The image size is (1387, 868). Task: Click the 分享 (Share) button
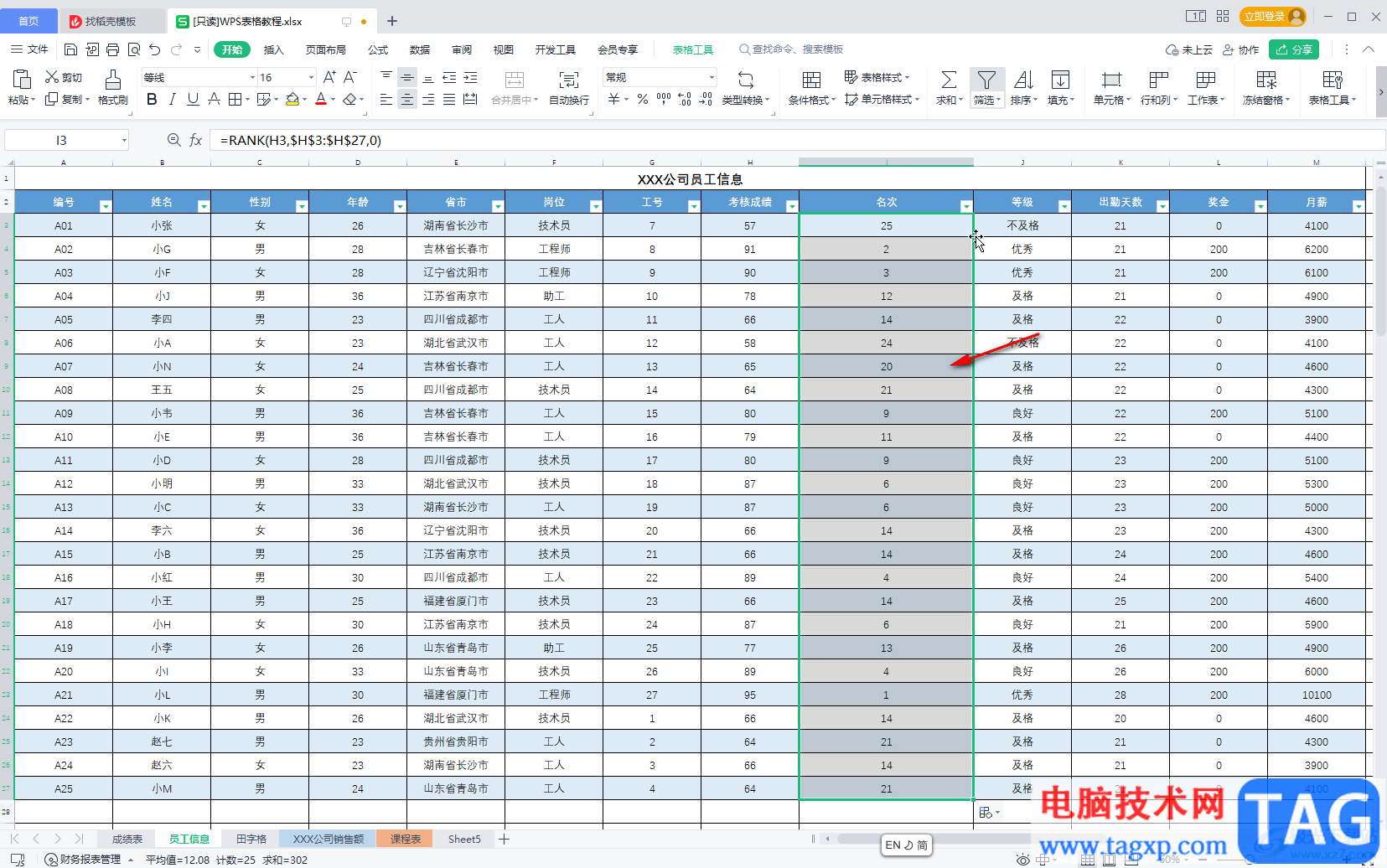pos(1294,49)
